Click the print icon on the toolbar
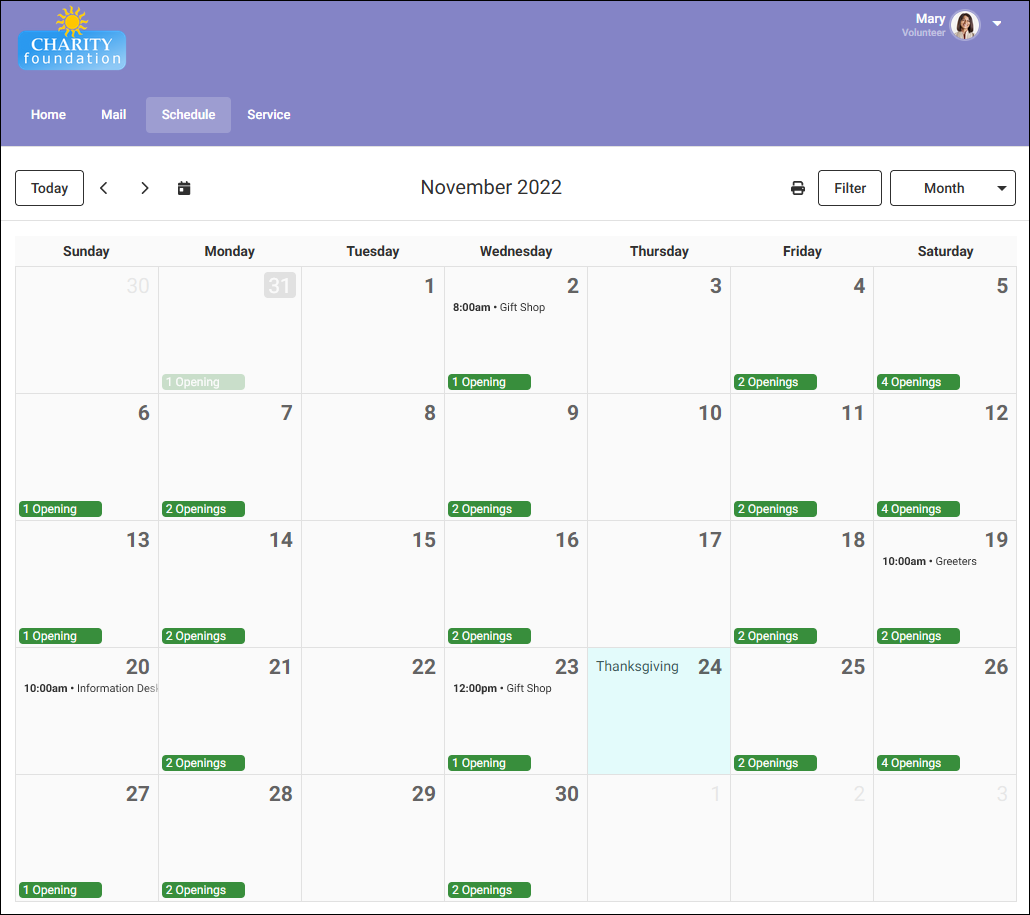Screen dimensions: 1030x915 point(797,188)
